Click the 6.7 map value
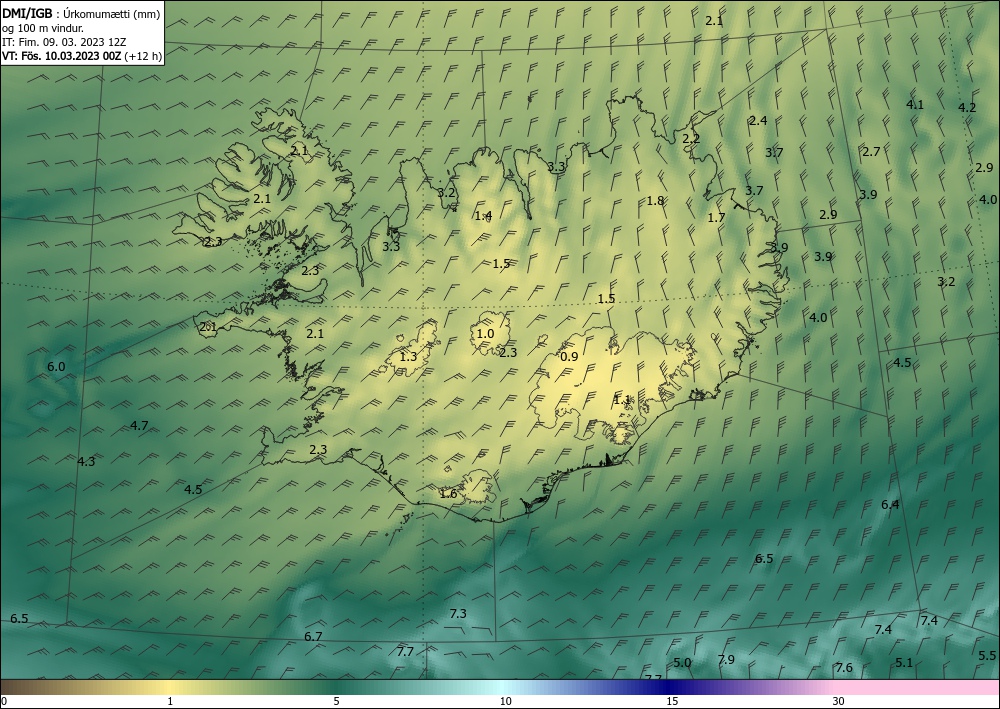The height and width of the screenshot is (709, 1000). click(x=313, y=636)
